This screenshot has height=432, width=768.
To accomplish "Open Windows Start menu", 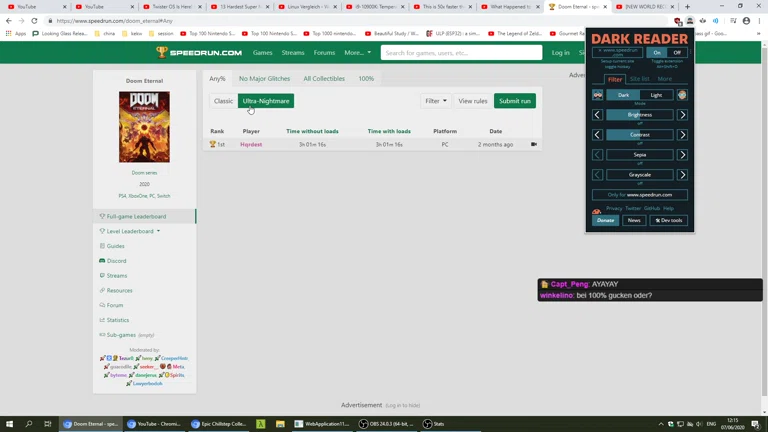I will 8,424.
